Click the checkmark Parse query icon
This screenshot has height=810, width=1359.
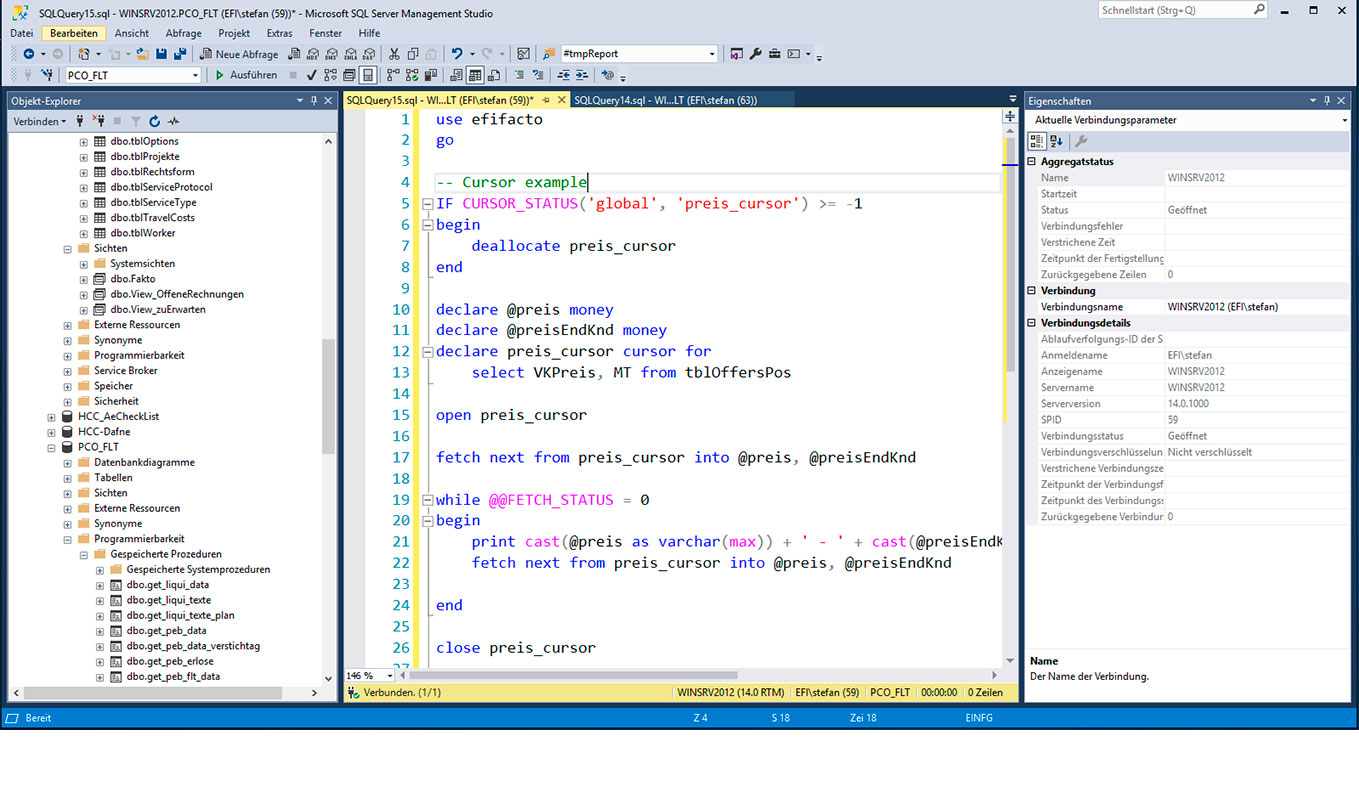312,75
